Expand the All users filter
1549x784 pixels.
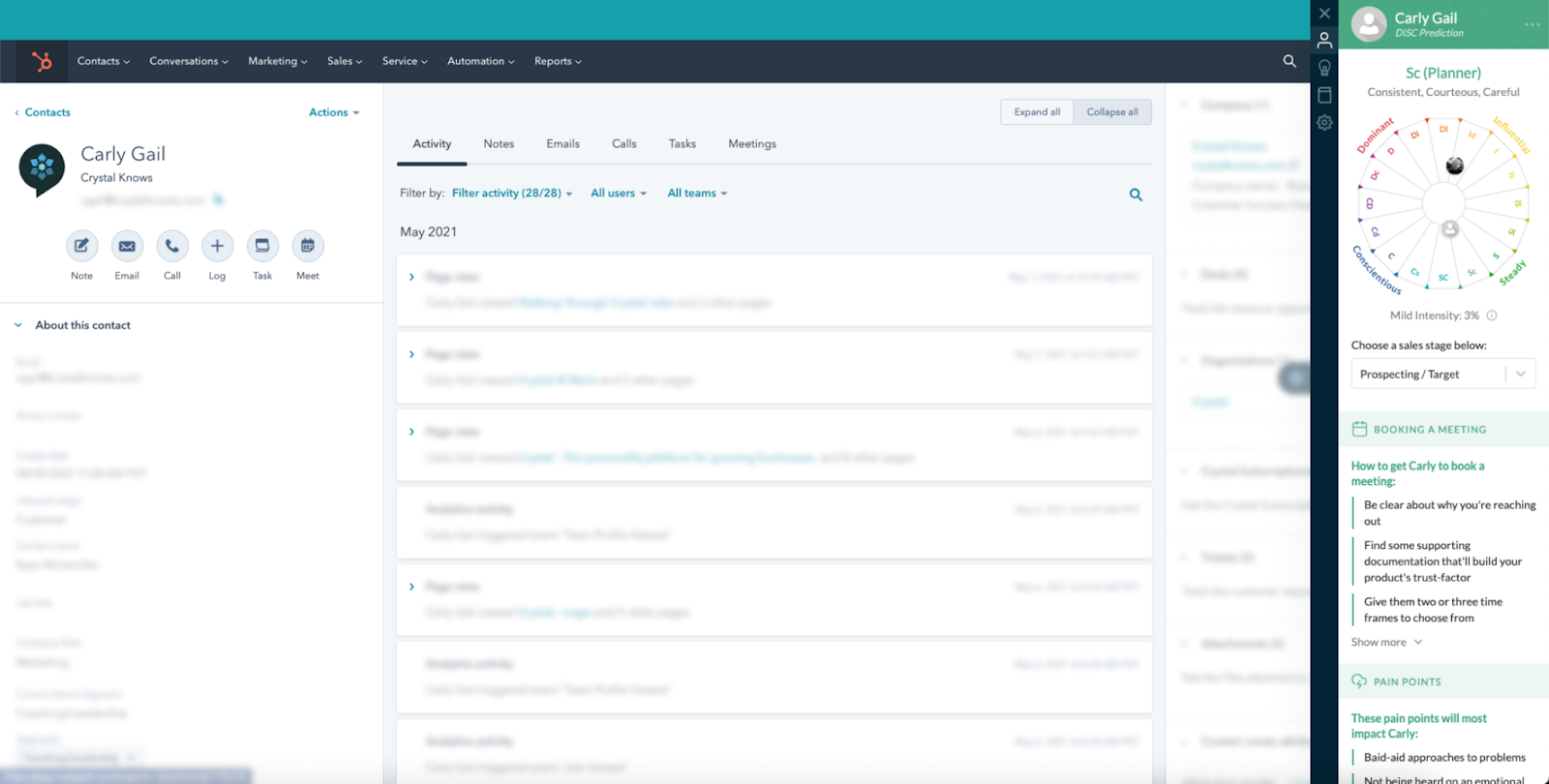[x=619, y=194]
